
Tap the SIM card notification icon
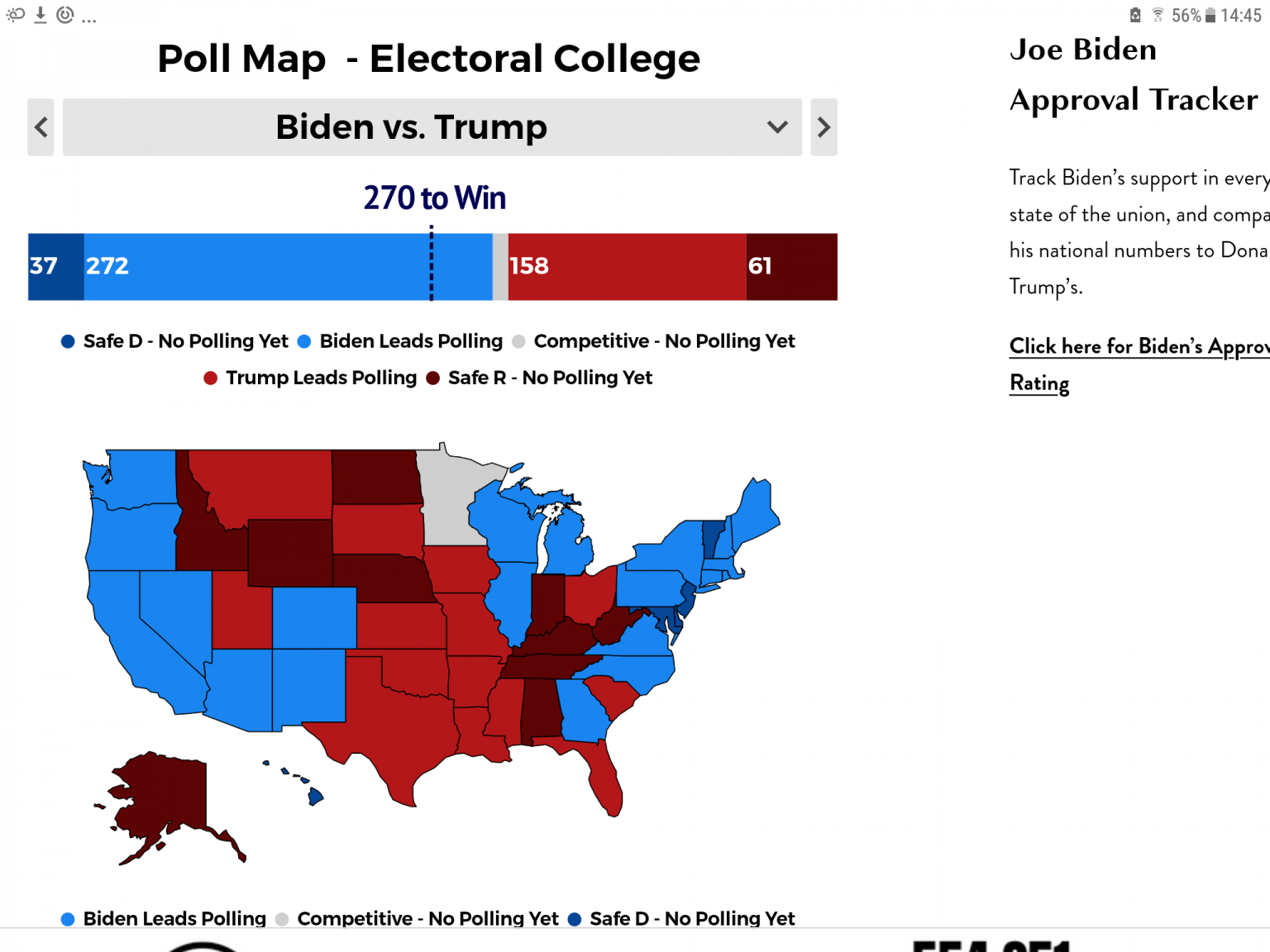[x=1135, y=15]
